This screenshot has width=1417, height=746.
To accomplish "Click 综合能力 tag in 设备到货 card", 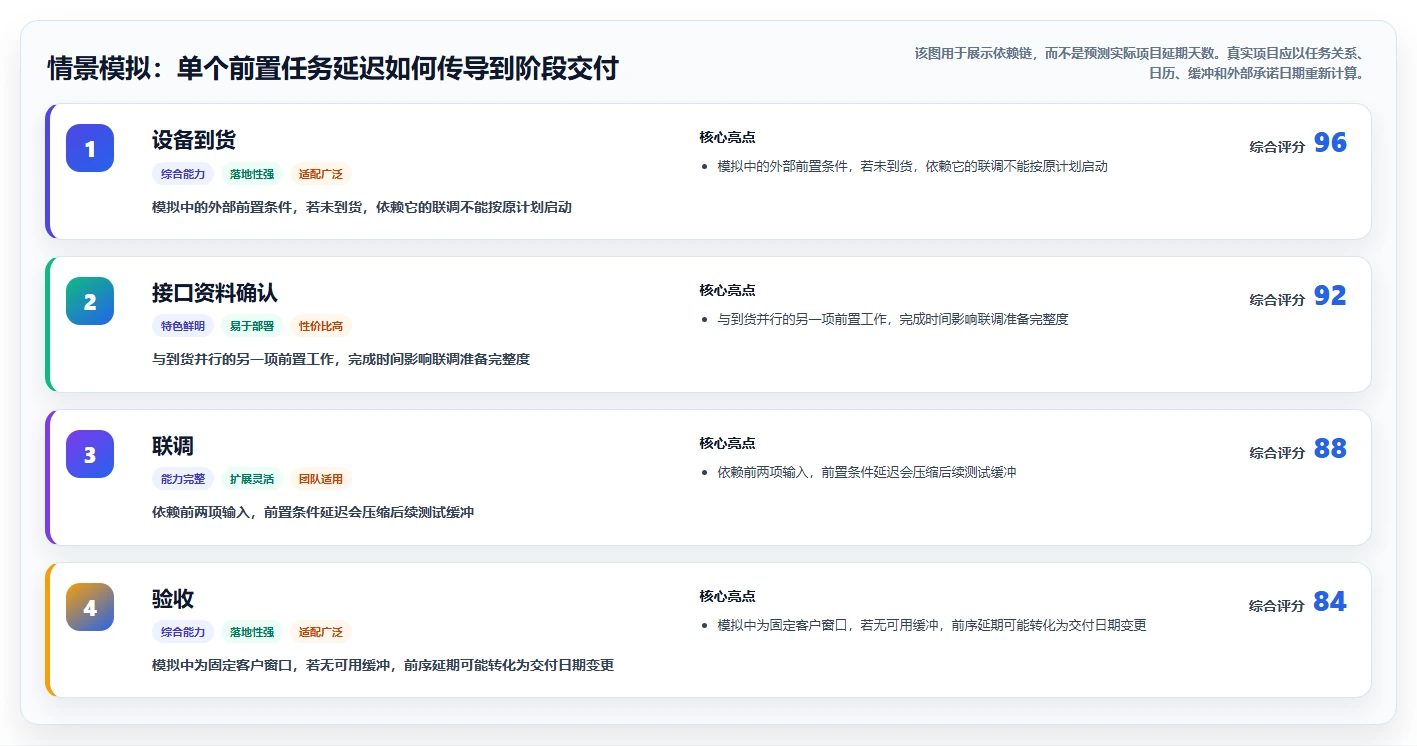I will 183,174.
